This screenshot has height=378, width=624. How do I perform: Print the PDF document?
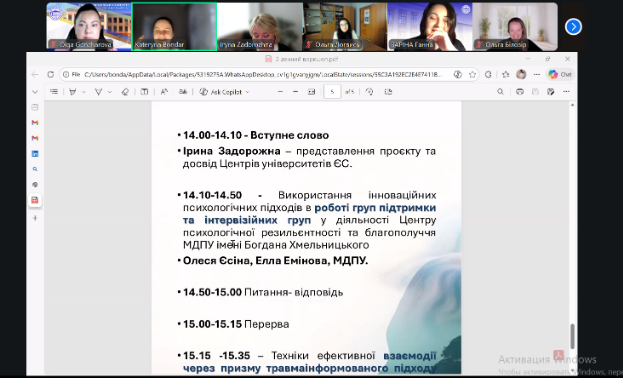coord(520,92)
